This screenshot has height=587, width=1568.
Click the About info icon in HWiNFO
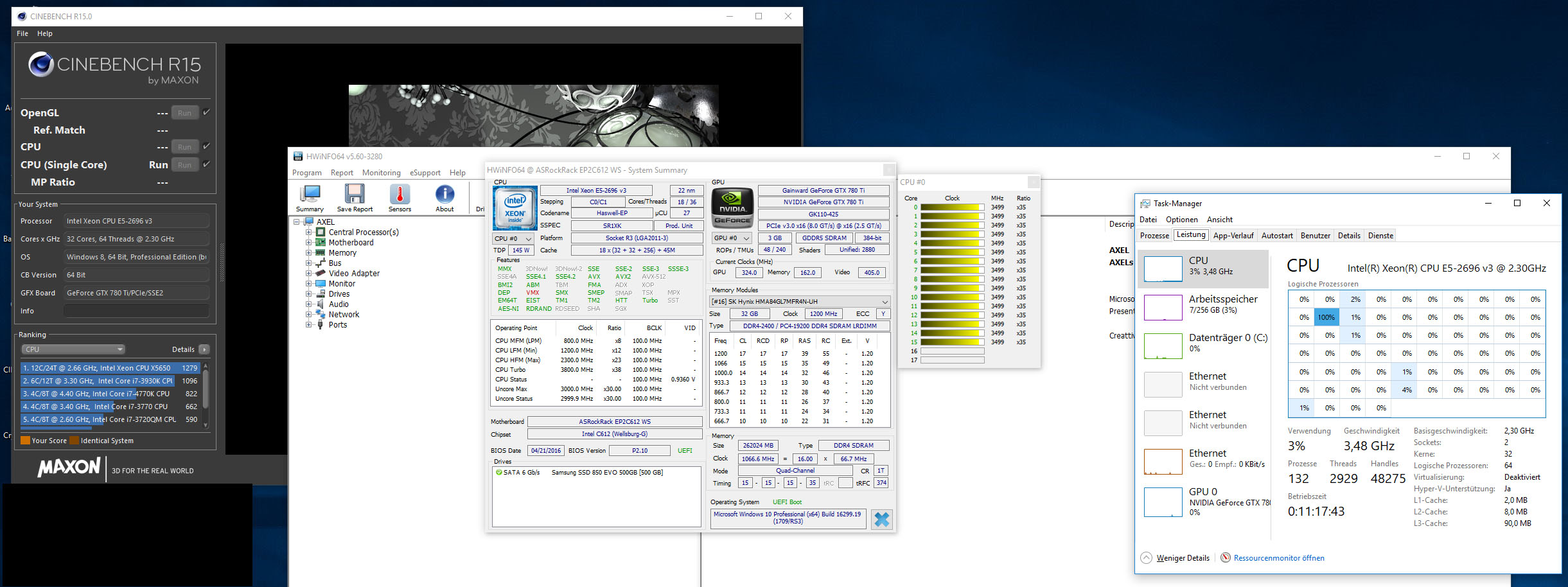445,194
